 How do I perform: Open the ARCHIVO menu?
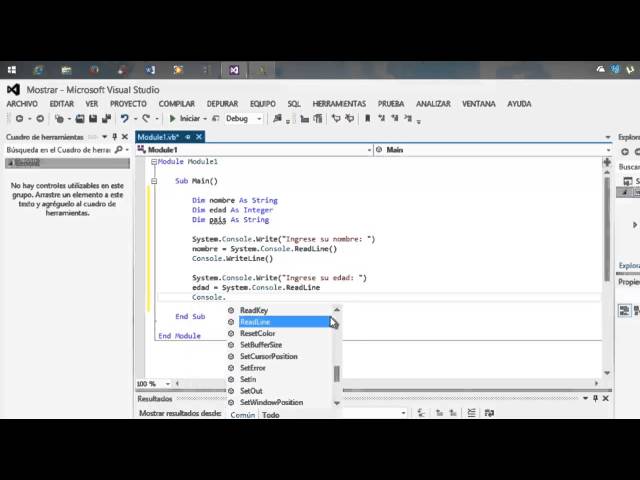[x=22, y=104]
